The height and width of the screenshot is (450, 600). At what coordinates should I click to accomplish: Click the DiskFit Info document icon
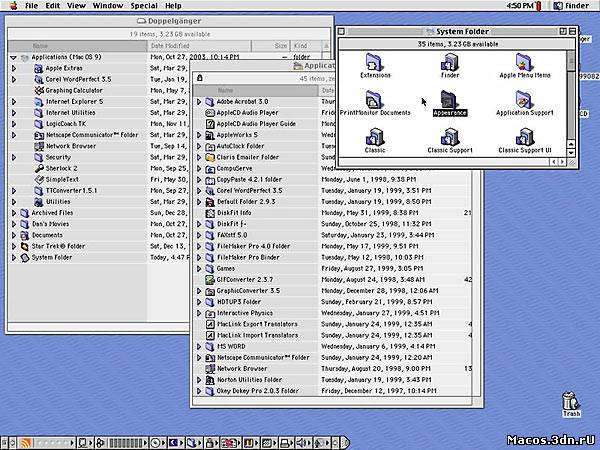[x=210, y=213]
